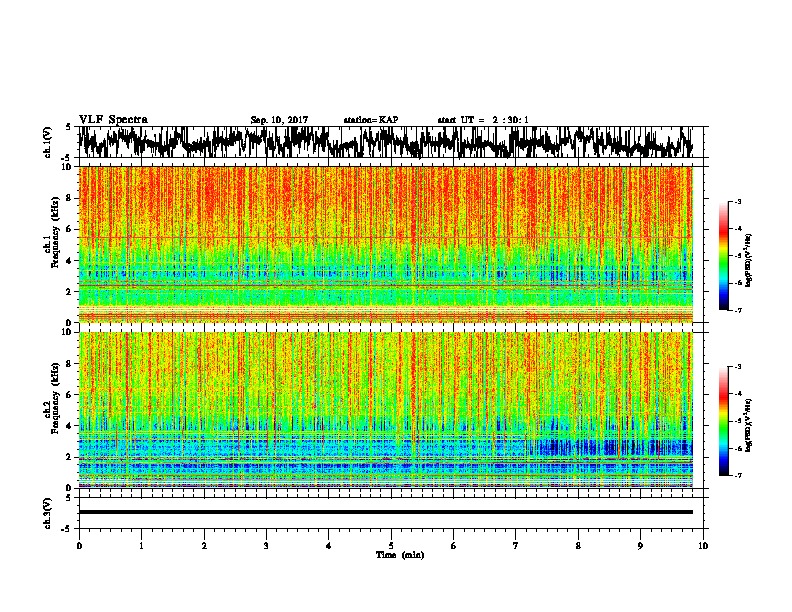Click the "Time (min)" axis label
This screenshot has width=792, height=612.
pos(400,555)
